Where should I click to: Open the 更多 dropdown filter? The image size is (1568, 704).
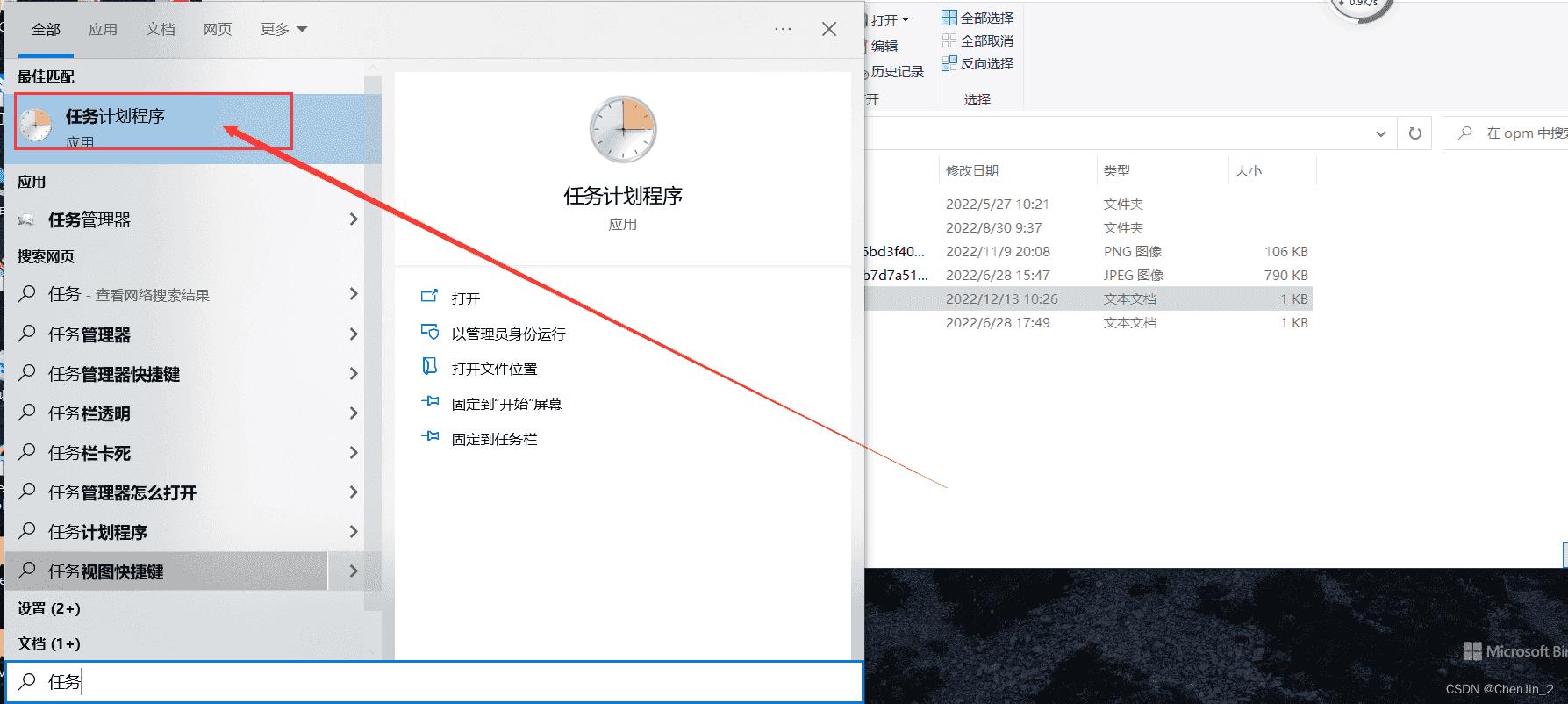coord(283,29)
